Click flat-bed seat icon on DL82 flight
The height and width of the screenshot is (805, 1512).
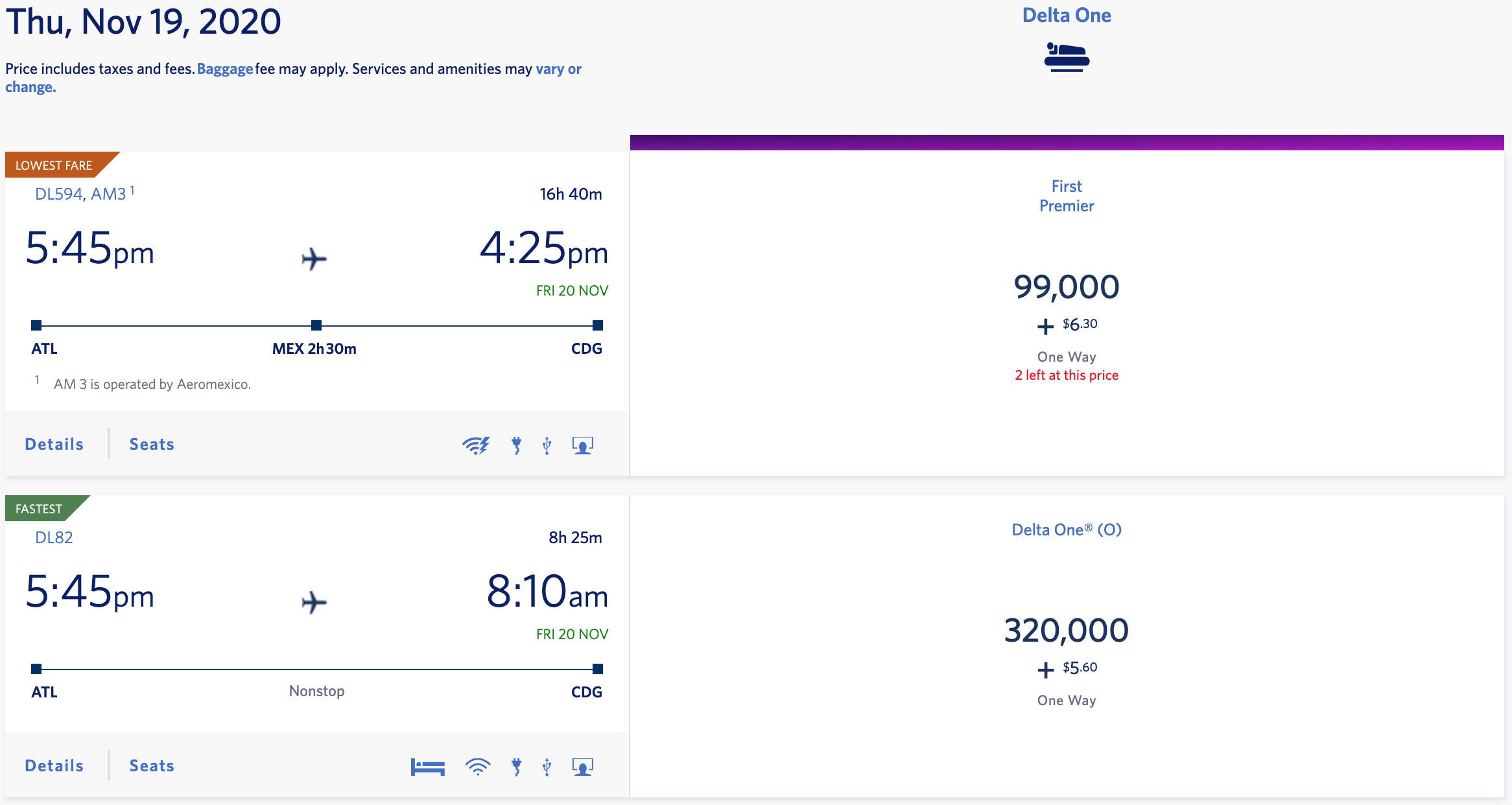point(427,767)
